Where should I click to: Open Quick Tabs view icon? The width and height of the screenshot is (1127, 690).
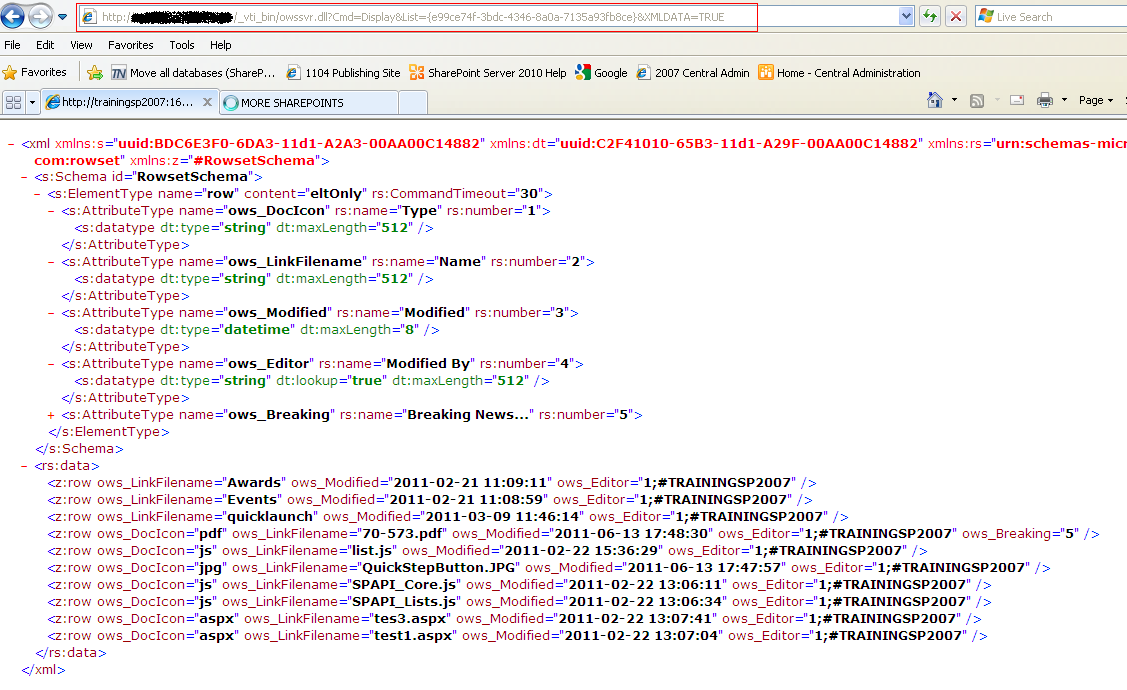[x=16, y=101]
